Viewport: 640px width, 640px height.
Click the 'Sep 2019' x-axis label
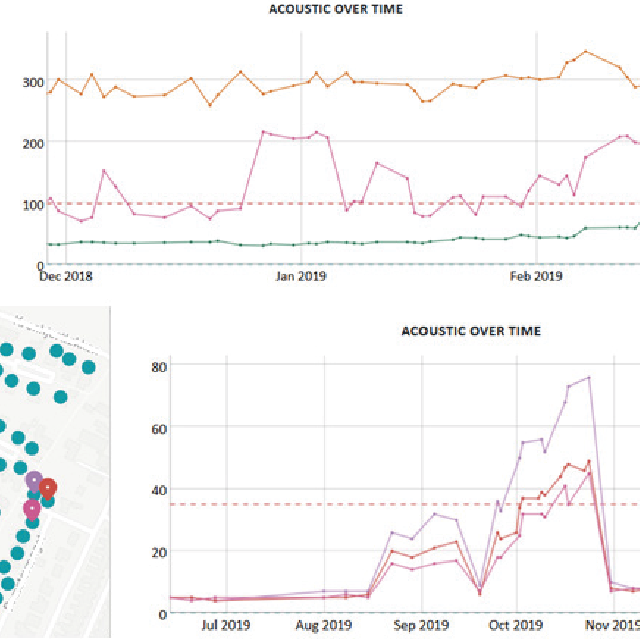[x=421, y=625]
